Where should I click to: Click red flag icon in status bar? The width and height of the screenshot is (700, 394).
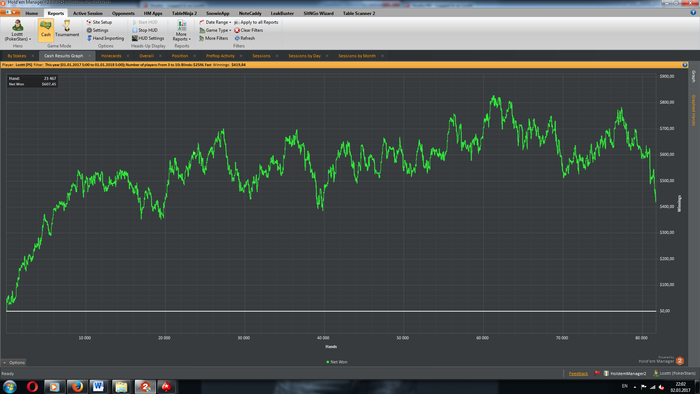tap(597, 373)
